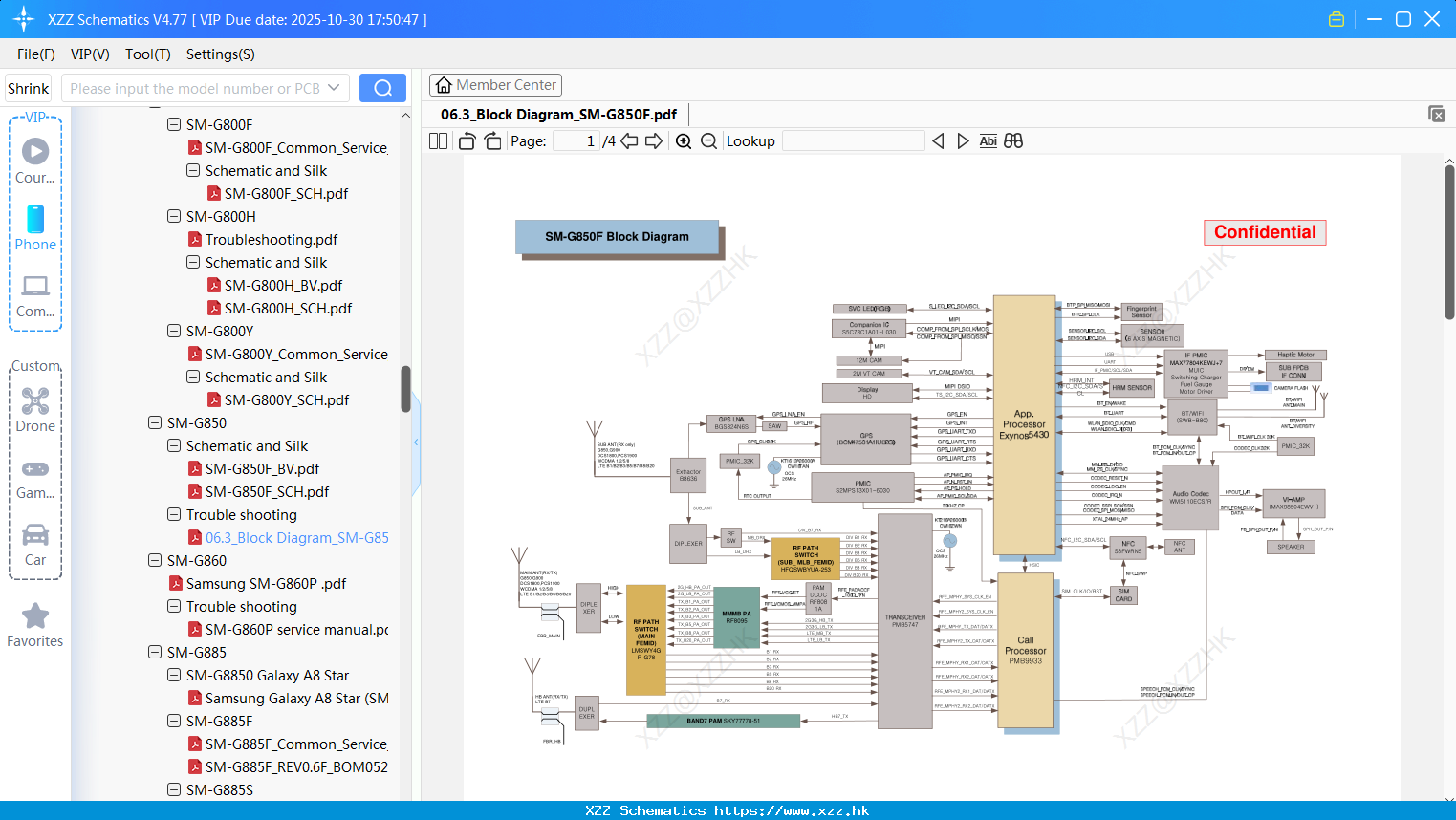Open SM-G850F_SCH.pdf file
This screenshot has width=1456, height=820.
[267, 491]
